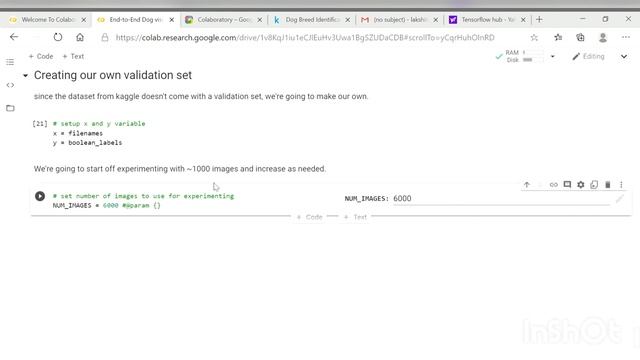Reload the Colab page

(58, 37)
